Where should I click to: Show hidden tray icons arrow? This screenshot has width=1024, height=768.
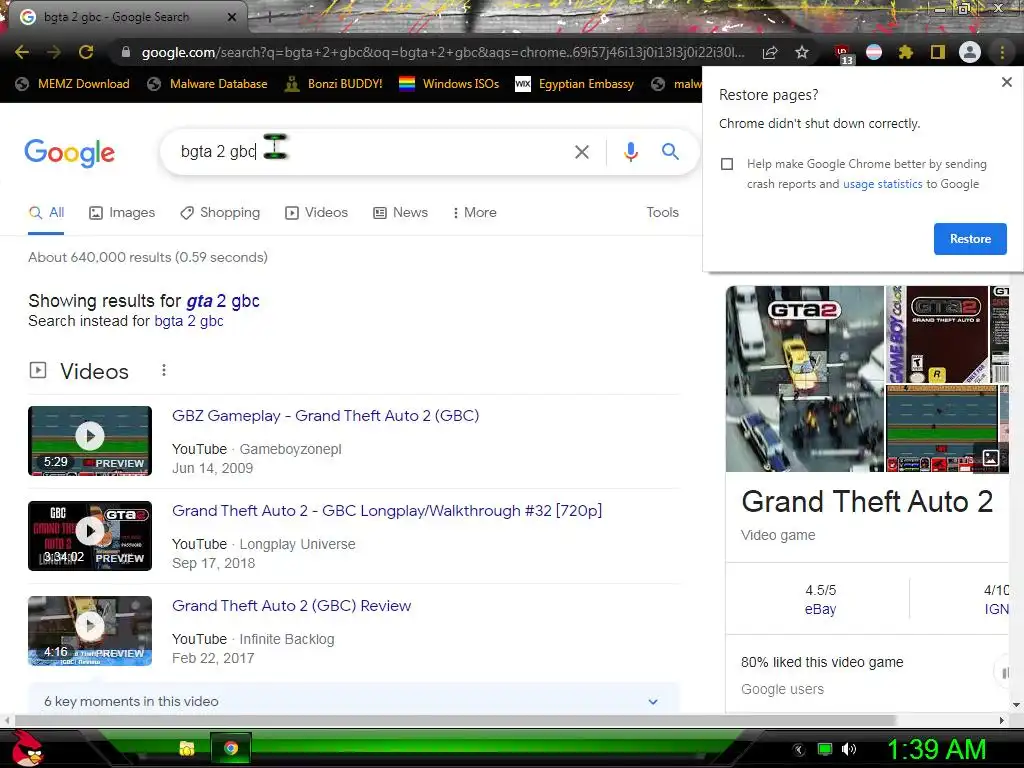pos(799,750)
